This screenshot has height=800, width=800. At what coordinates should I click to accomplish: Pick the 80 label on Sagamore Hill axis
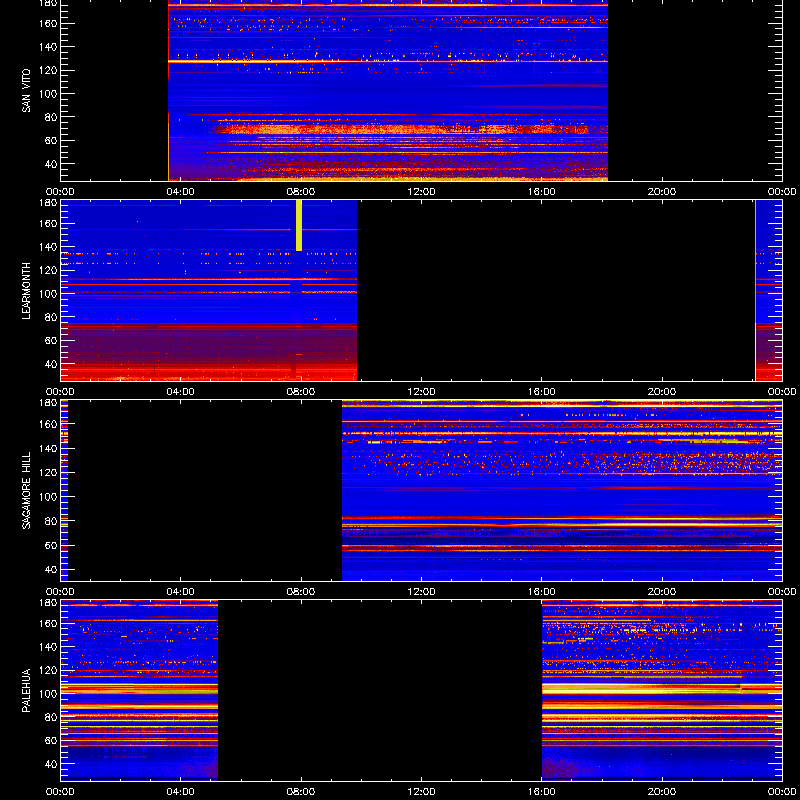pyautogui.click(x=51, y=521)
